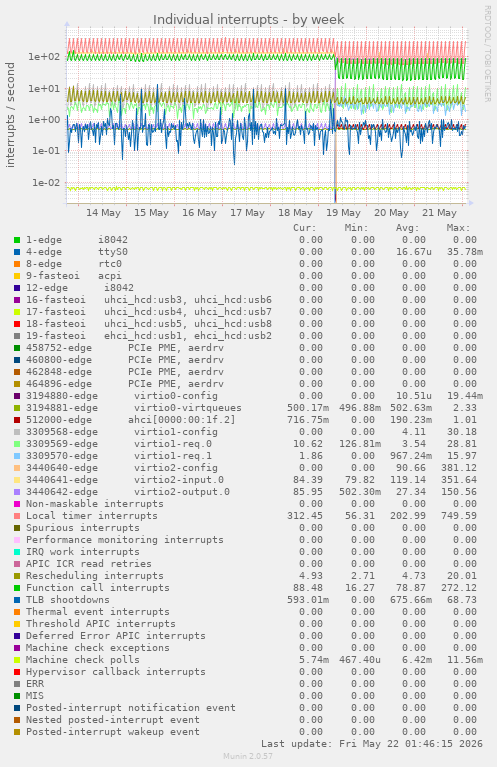Click the 14 May date on the x-axis
The image size is (497, 767).
click(x=103, y=213)
